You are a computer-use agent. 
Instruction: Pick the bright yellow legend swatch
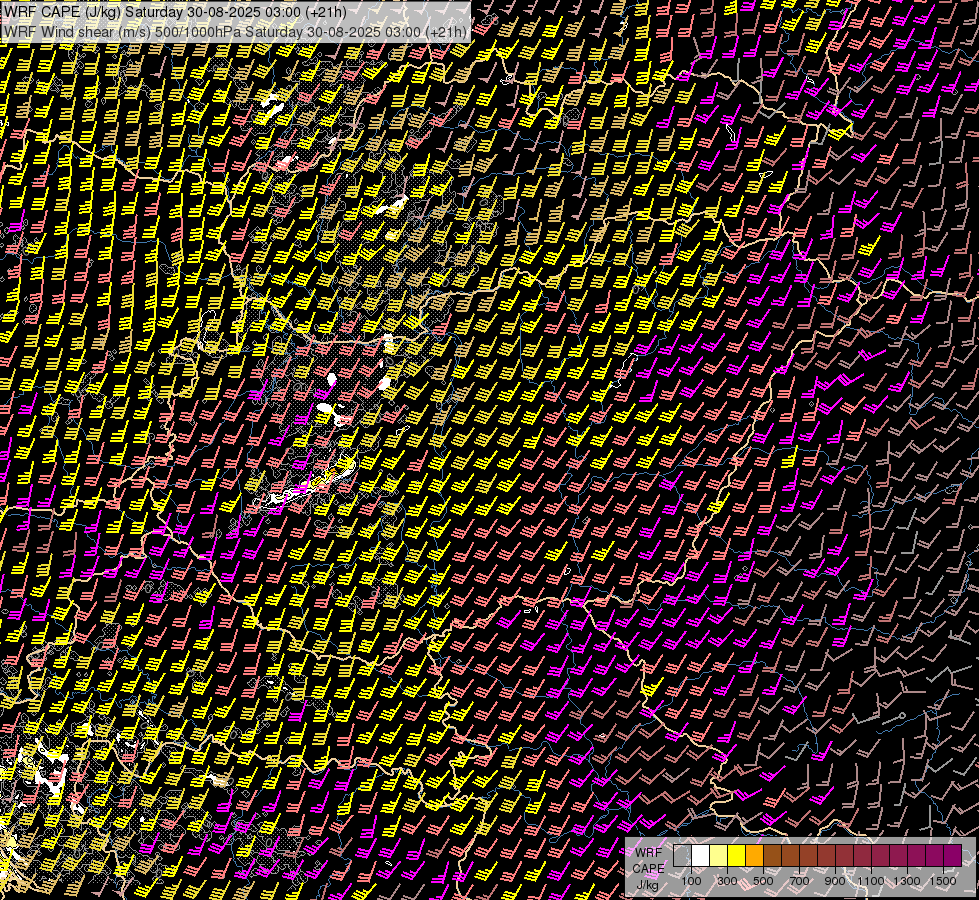tap(737, 855)
